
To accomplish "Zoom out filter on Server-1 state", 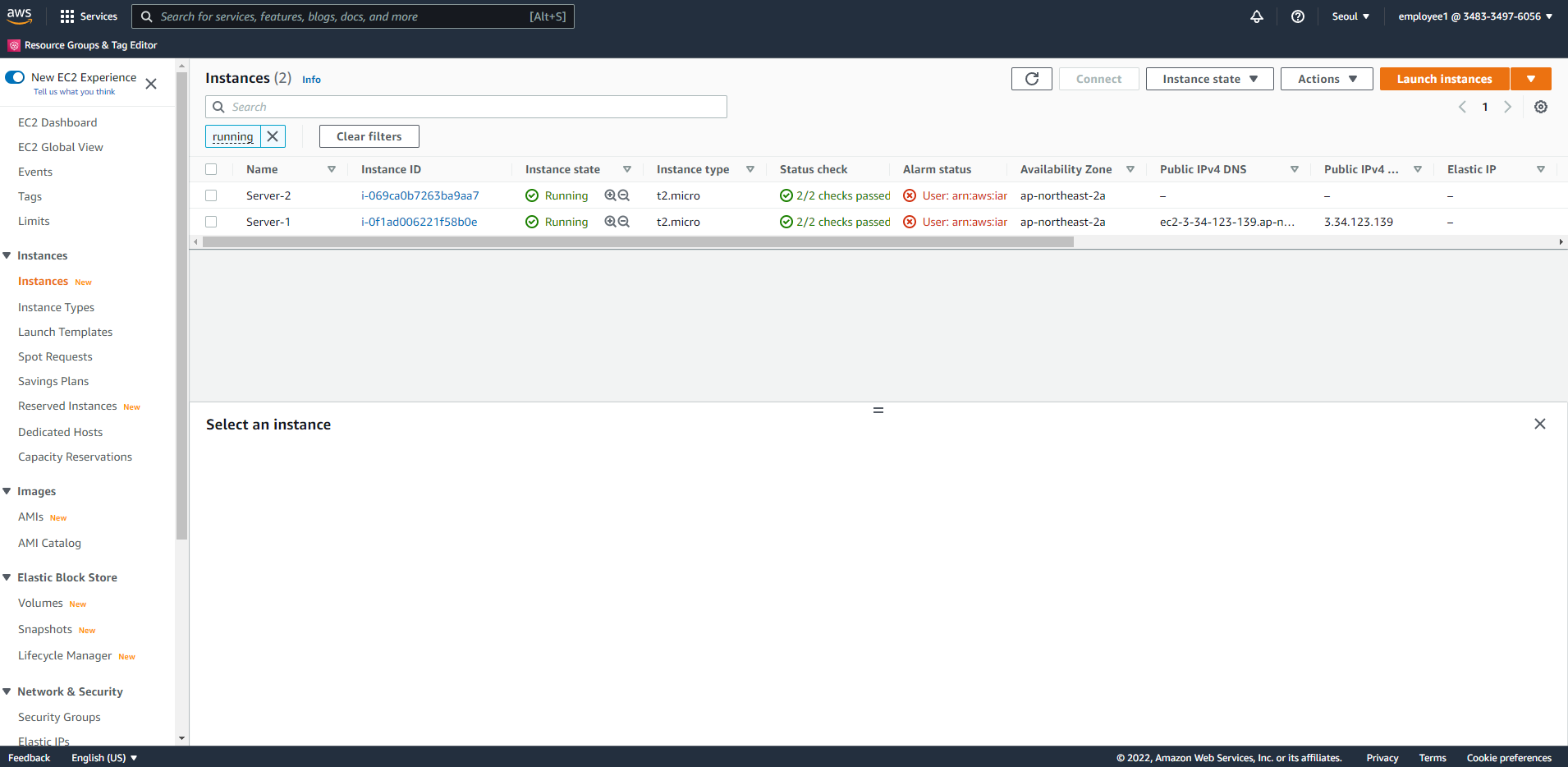I will pyautogui.click(x=624, y=222).
